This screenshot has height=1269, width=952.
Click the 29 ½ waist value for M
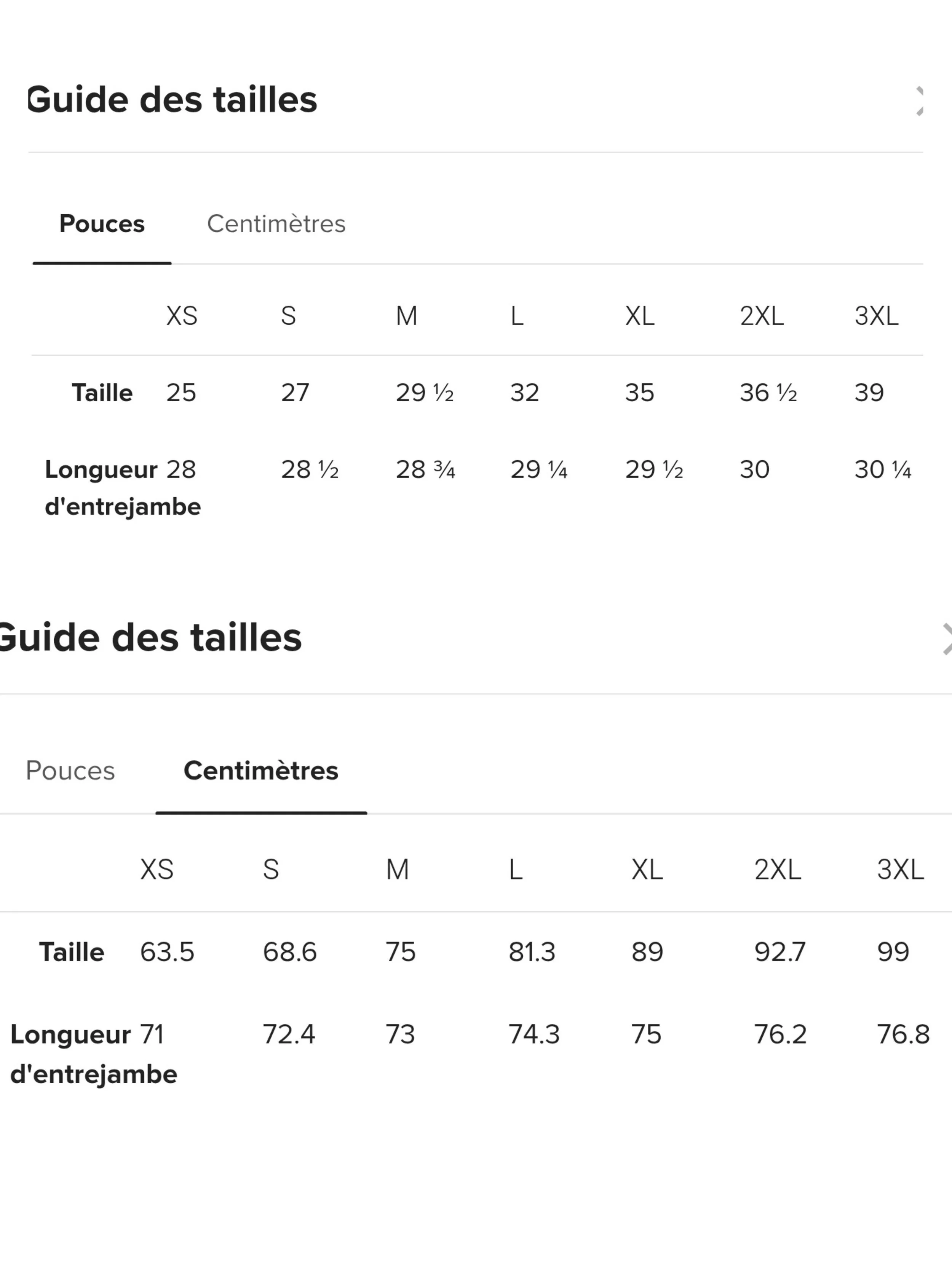tap(425, 393)
